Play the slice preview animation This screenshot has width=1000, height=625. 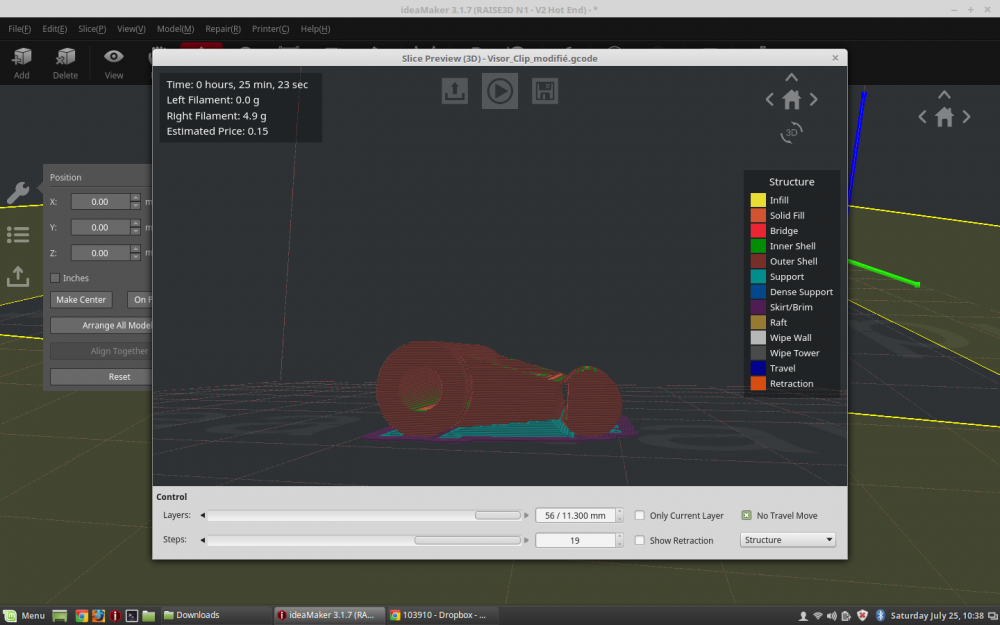coord(499,91)
